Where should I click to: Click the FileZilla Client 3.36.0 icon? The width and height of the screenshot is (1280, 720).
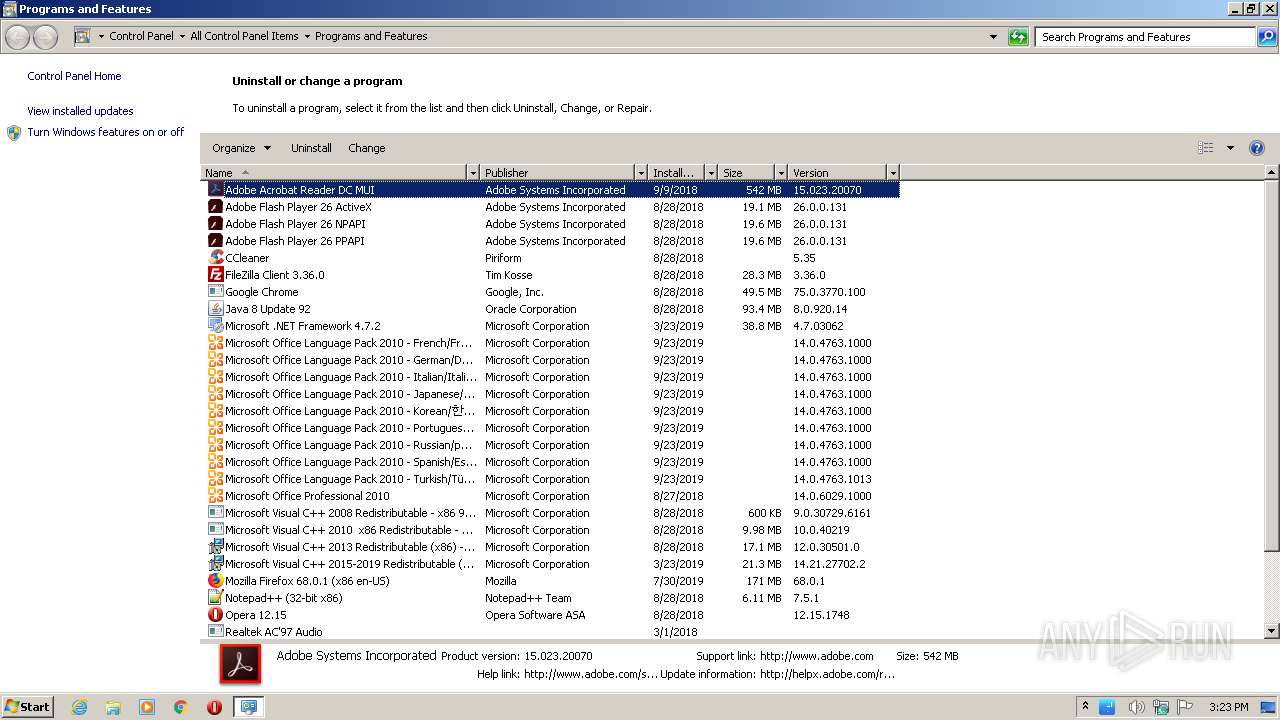[x=215, y=275]
